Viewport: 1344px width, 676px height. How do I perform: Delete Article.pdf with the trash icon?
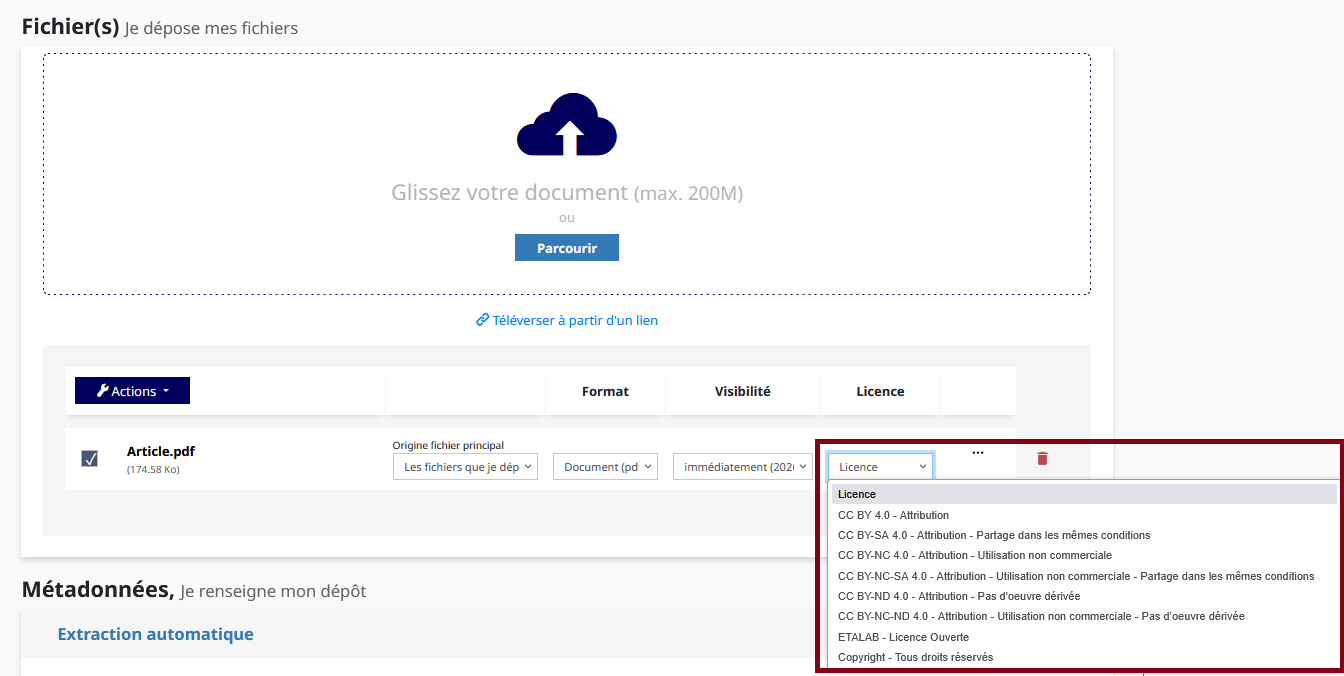pyautogui.click(x=1042, y=458)
